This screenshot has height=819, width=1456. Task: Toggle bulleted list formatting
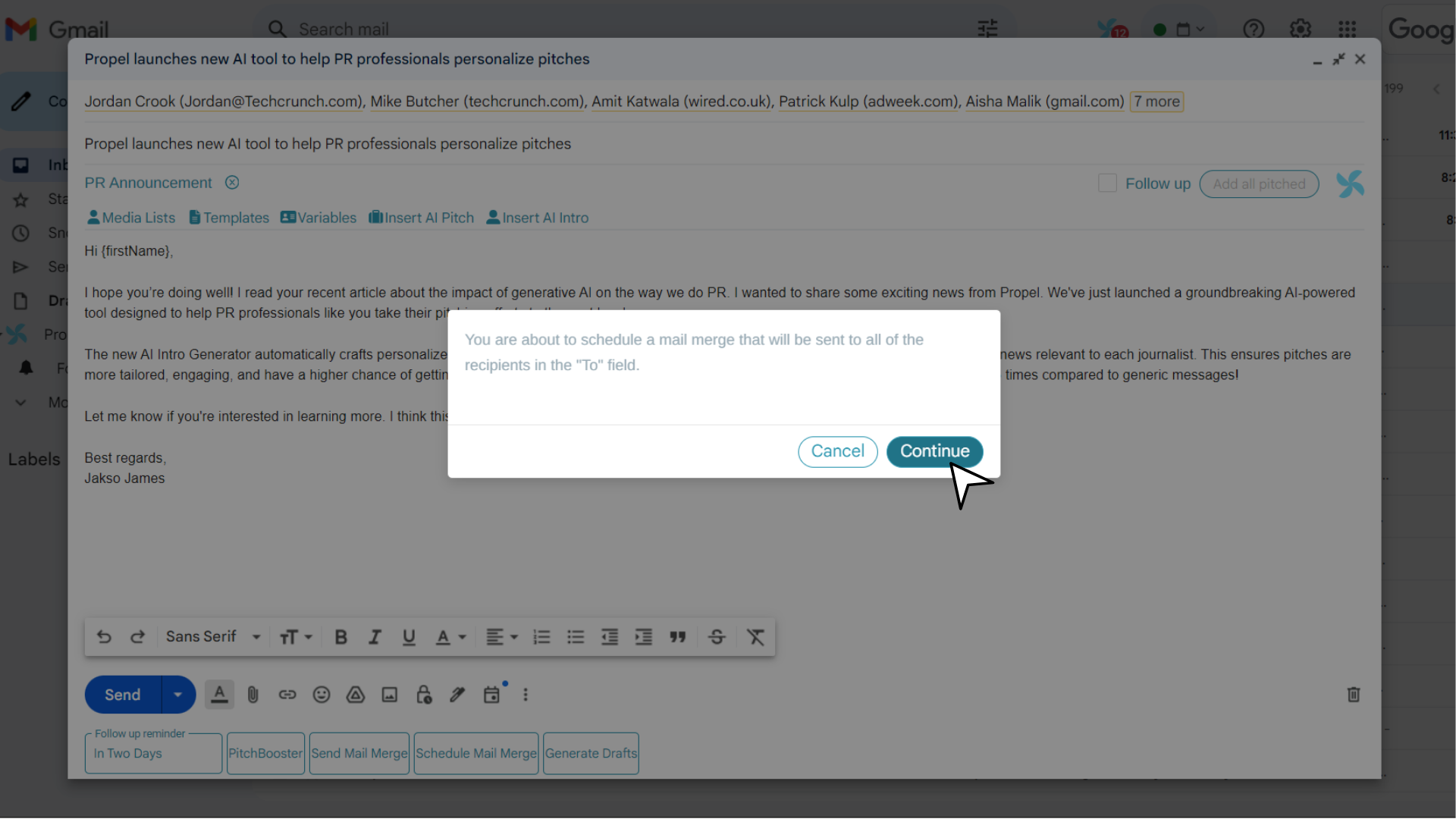[x=576, y=637]
